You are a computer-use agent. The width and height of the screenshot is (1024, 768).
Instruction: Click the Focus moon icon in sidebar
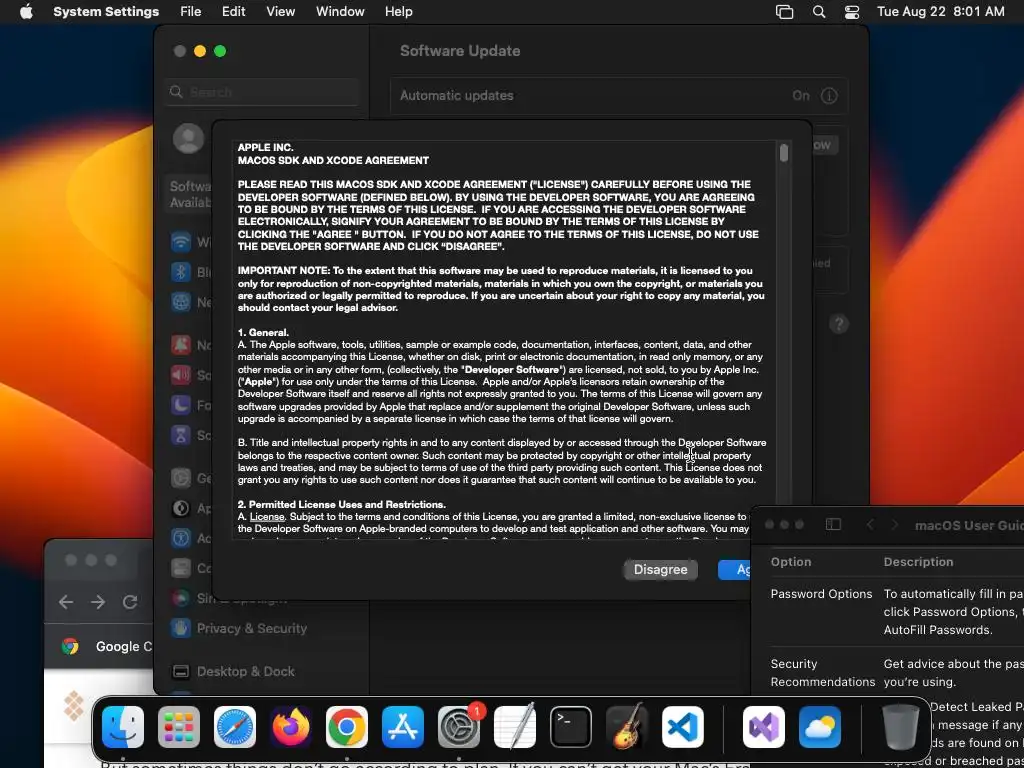pos(181,405)
